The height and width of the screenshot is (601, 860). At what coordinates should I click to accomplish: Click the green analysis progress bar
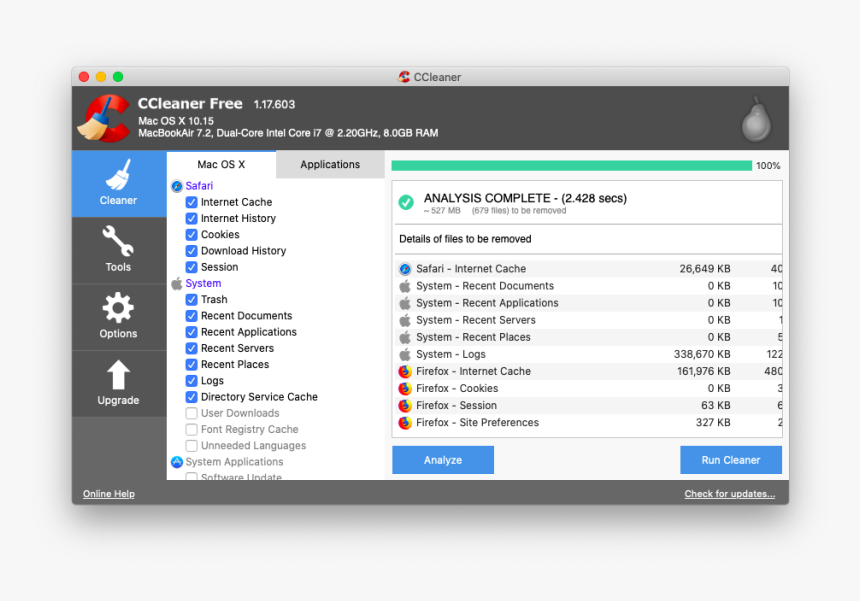point(572,166)
